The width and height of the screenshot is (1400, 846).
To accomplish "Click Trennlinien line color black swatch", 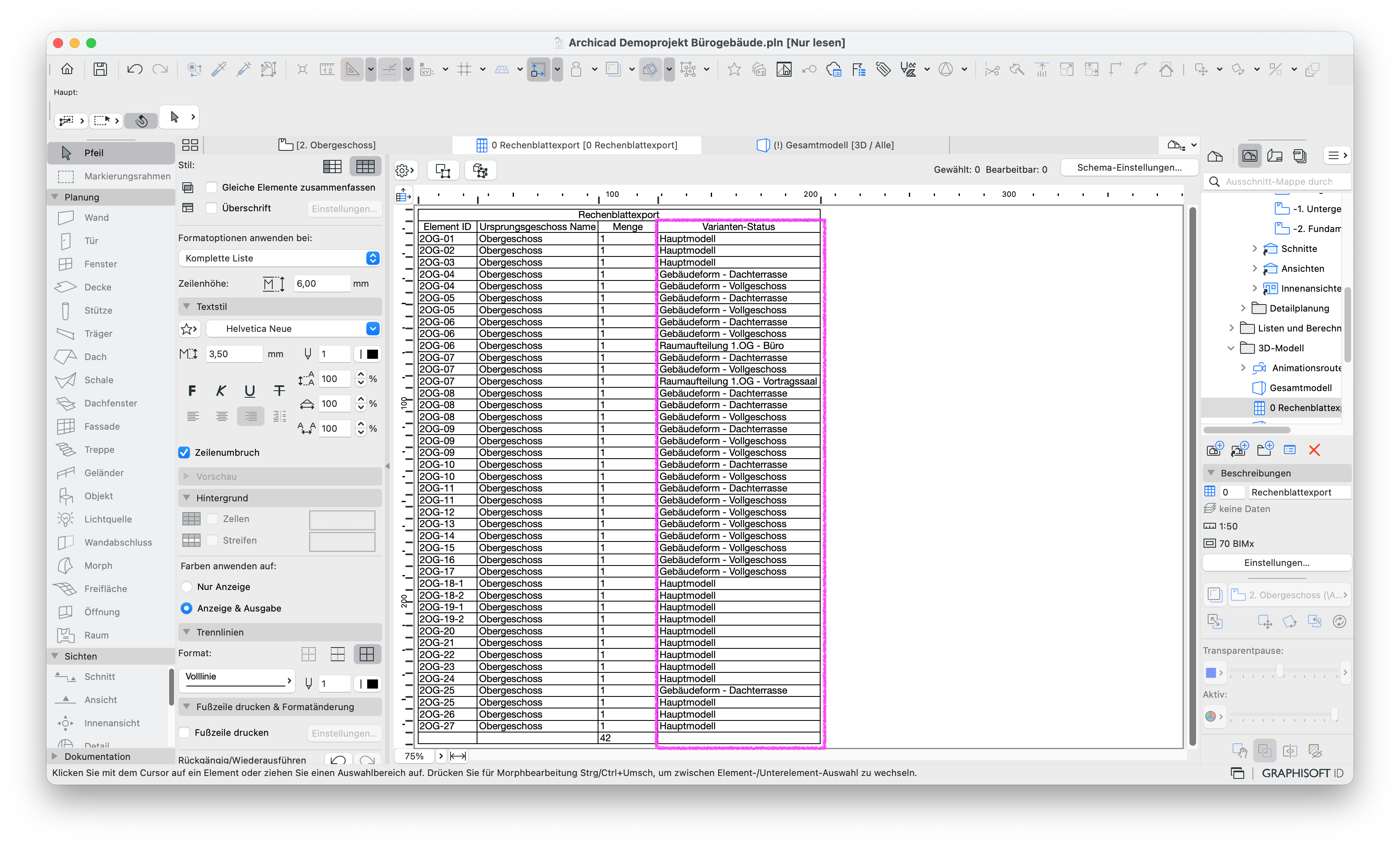I will pos(372,684).
